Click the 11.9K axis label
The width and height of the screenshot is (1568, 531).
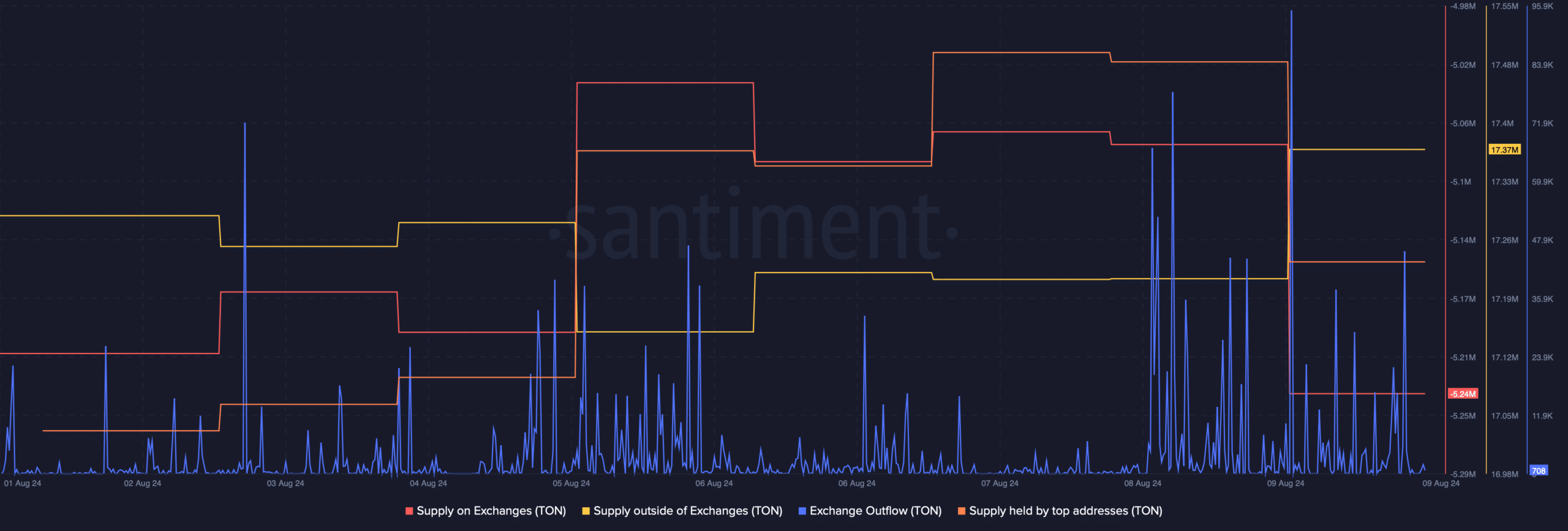[x=1542, y=416]
